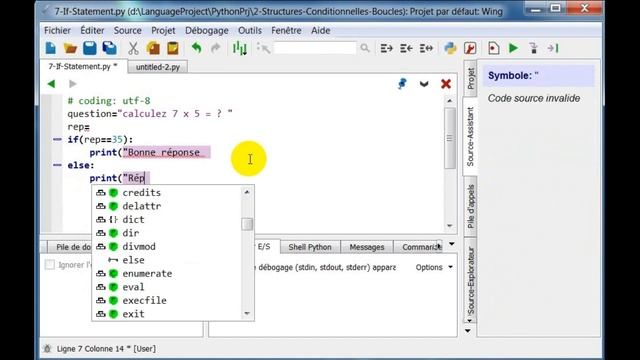
Task: Copy selection toolbar icon
Action: (153, 48)
